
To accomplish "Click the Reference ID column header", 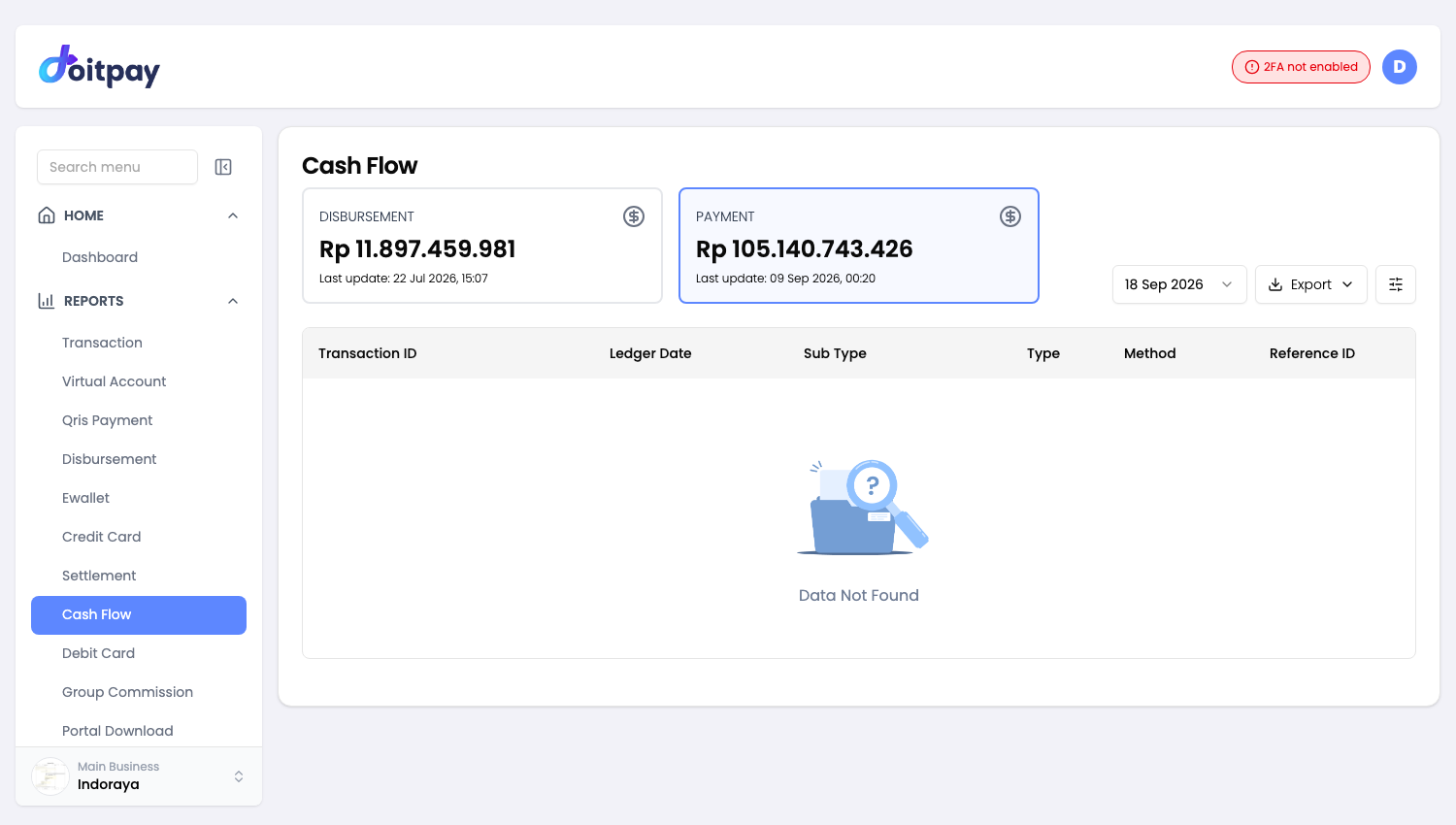I will tap(1312, 353).
